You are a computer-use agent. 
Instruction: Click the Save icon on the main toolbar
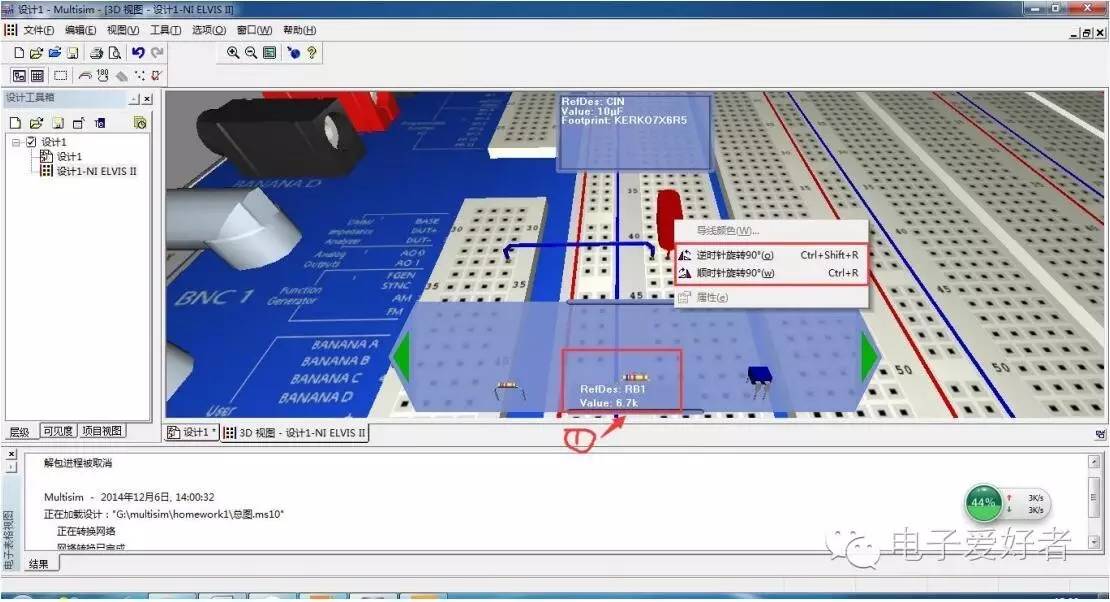(x=73, y=52)
